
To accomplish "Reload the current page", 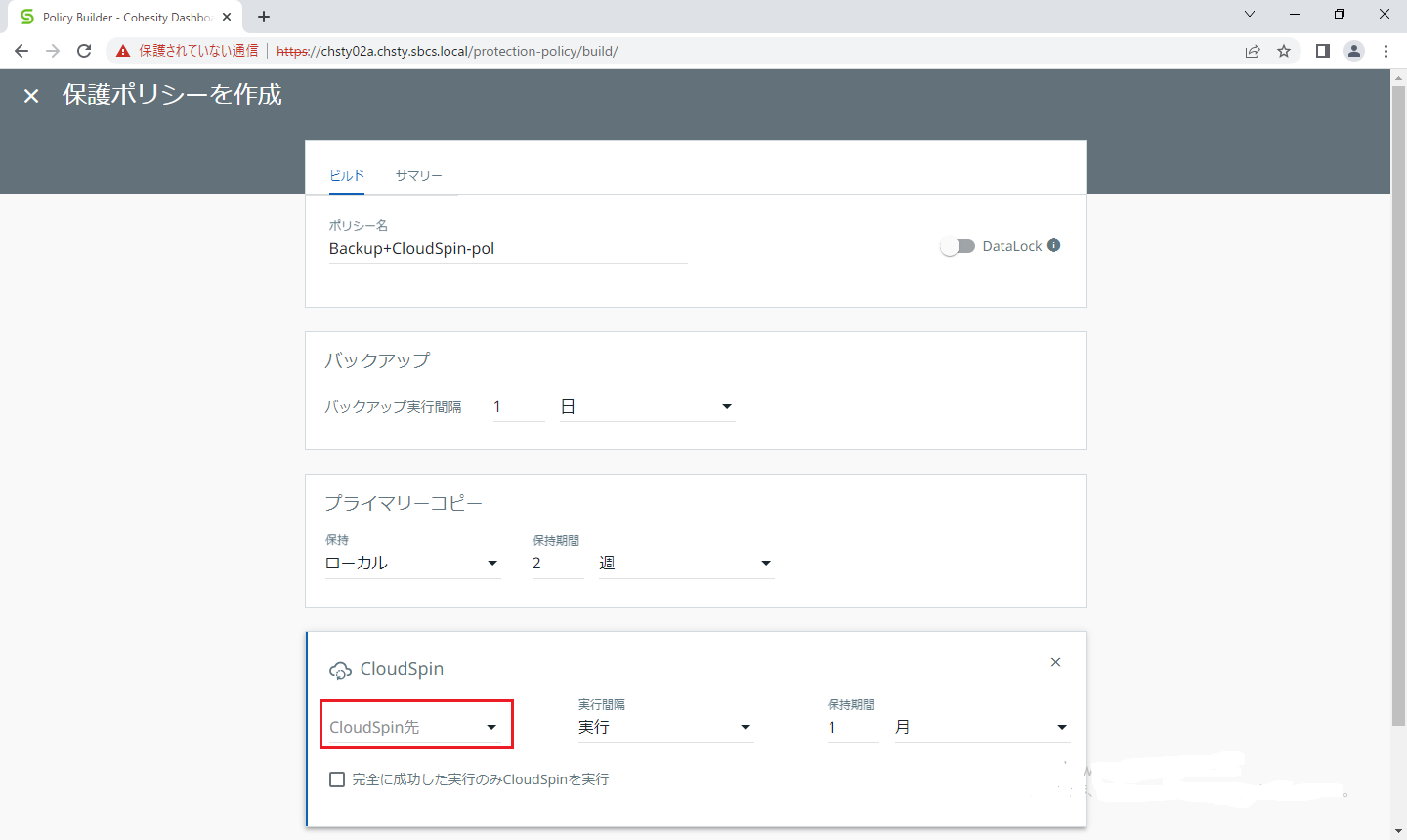I will tap(84, 51).
